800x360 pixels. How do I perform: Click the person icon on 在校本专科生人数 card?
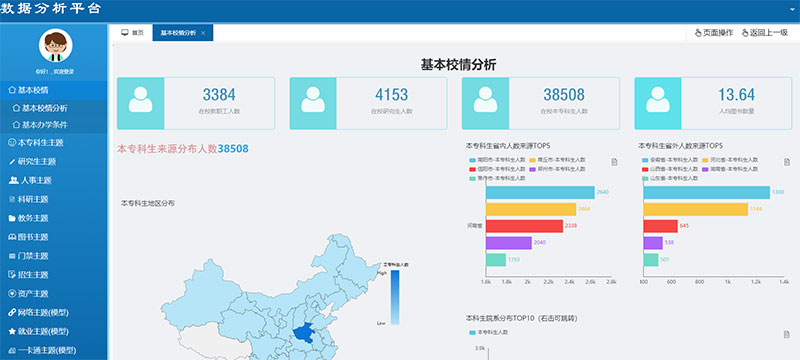point(485,99)
